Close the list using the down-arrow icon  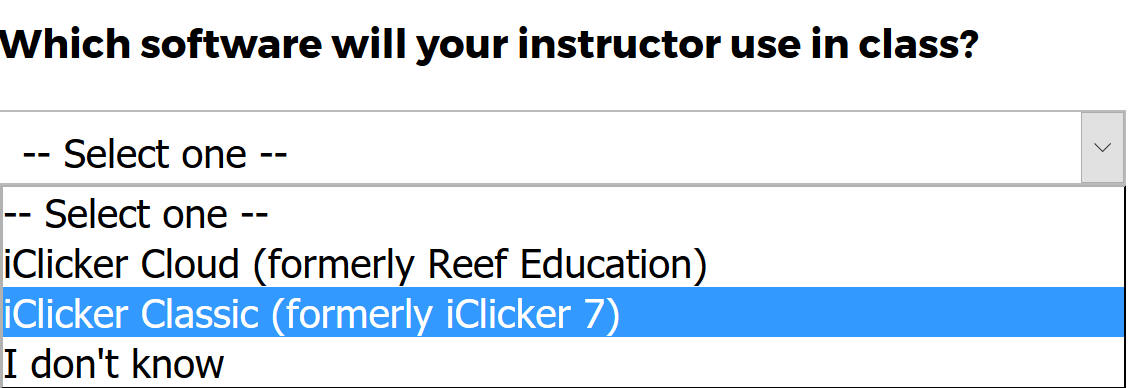[x=1102, y=147]
